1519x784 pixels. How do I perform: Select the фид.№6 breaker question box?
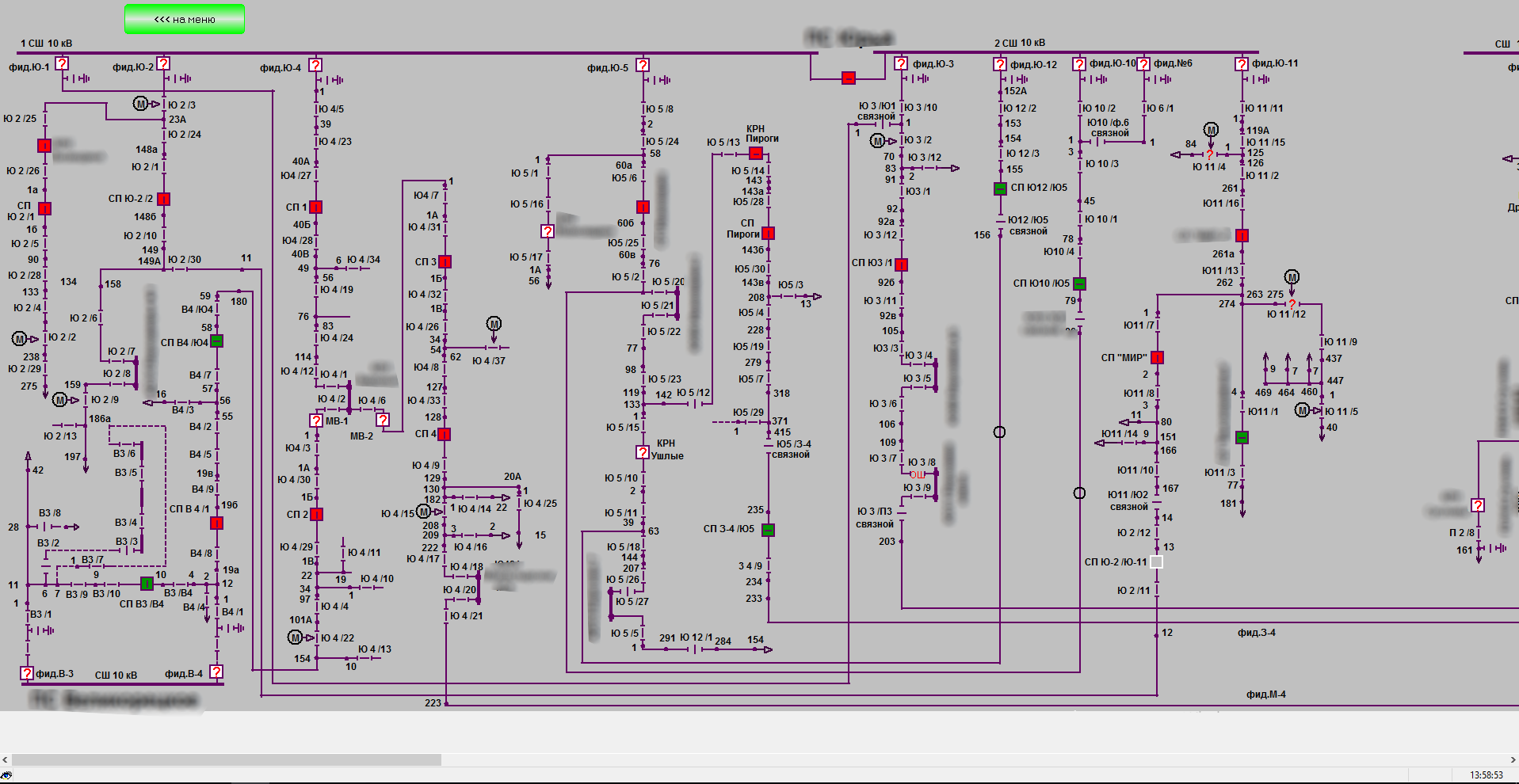point(1143,63)
